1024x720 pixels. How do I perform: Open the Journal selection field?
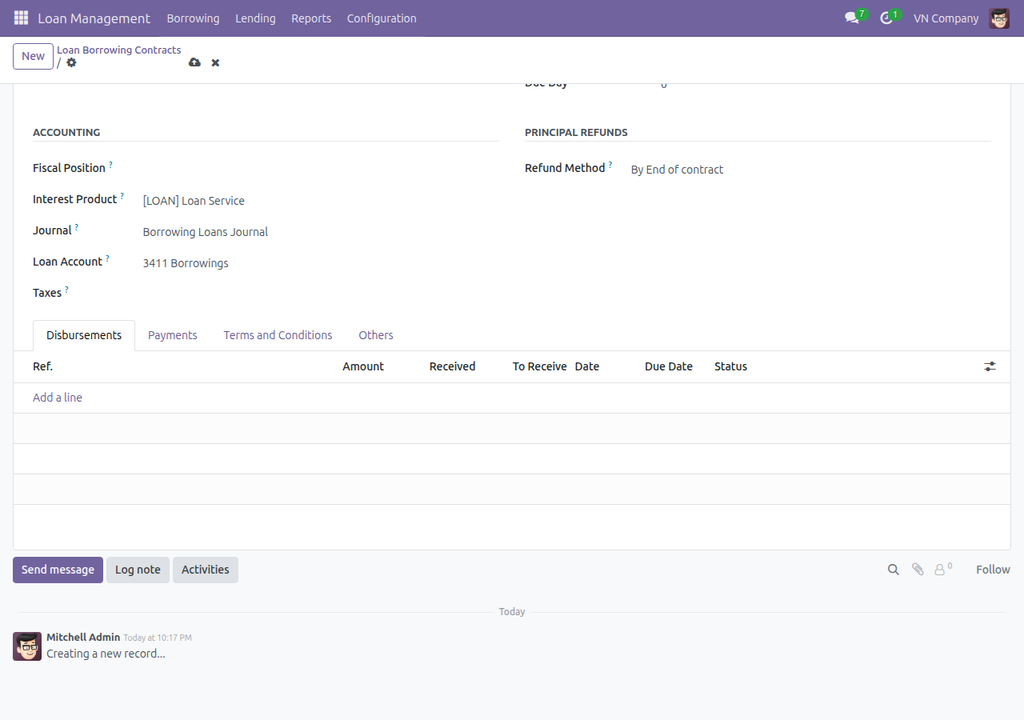click(x=320, y=232)
